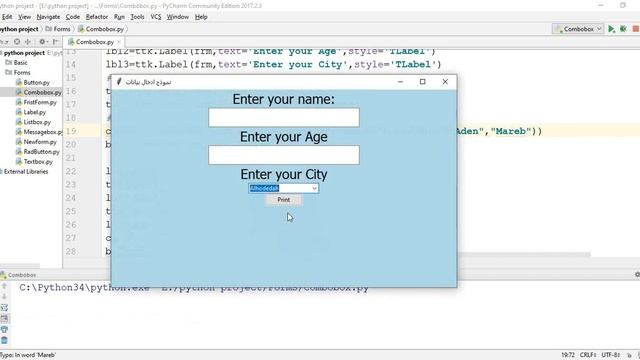Select python project root in tree
This screenshot has height=360, width=640.
(24, 53)
